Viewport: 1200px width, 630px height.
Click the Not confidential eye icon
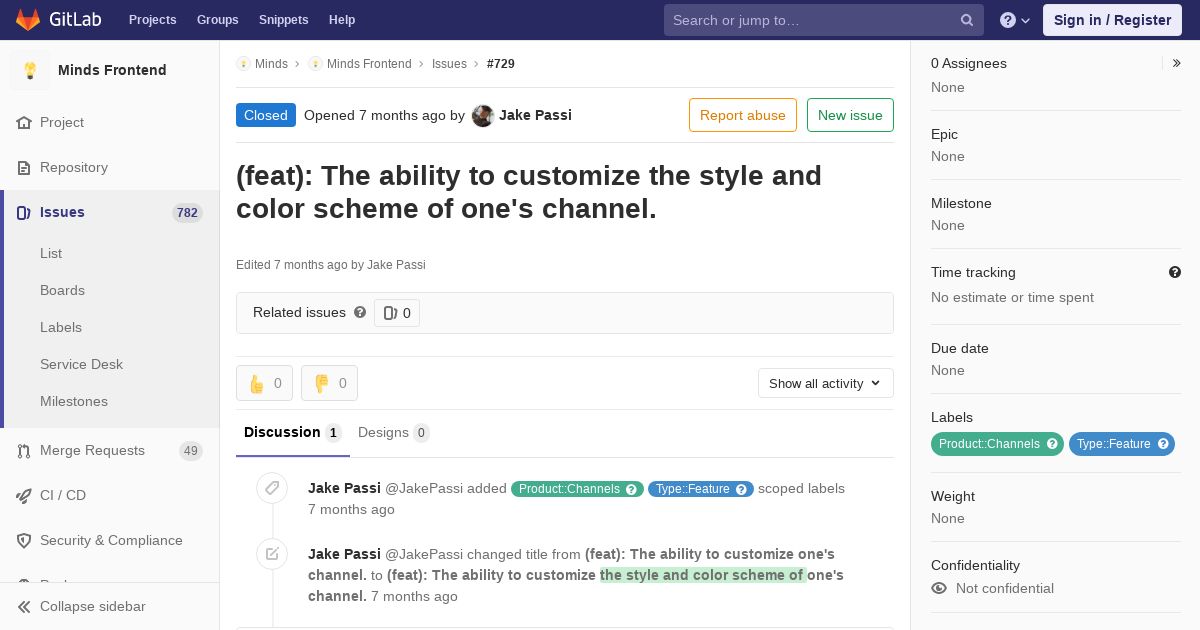pyautogui.click(x=939, y=588)
